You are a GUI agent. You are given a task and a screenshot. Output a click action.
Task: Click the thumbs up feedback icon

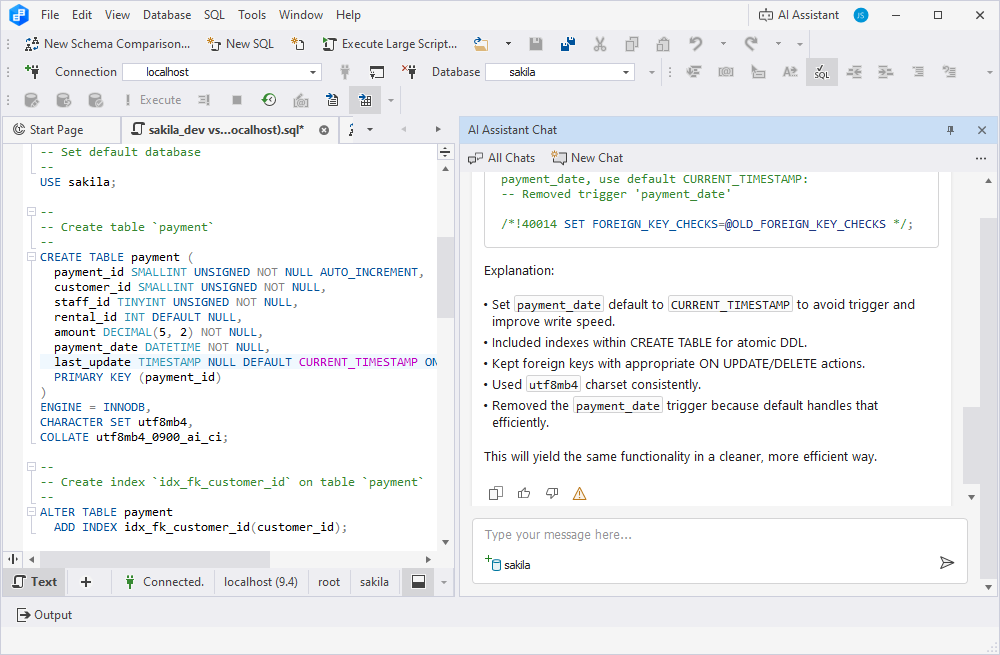(524, 493)
